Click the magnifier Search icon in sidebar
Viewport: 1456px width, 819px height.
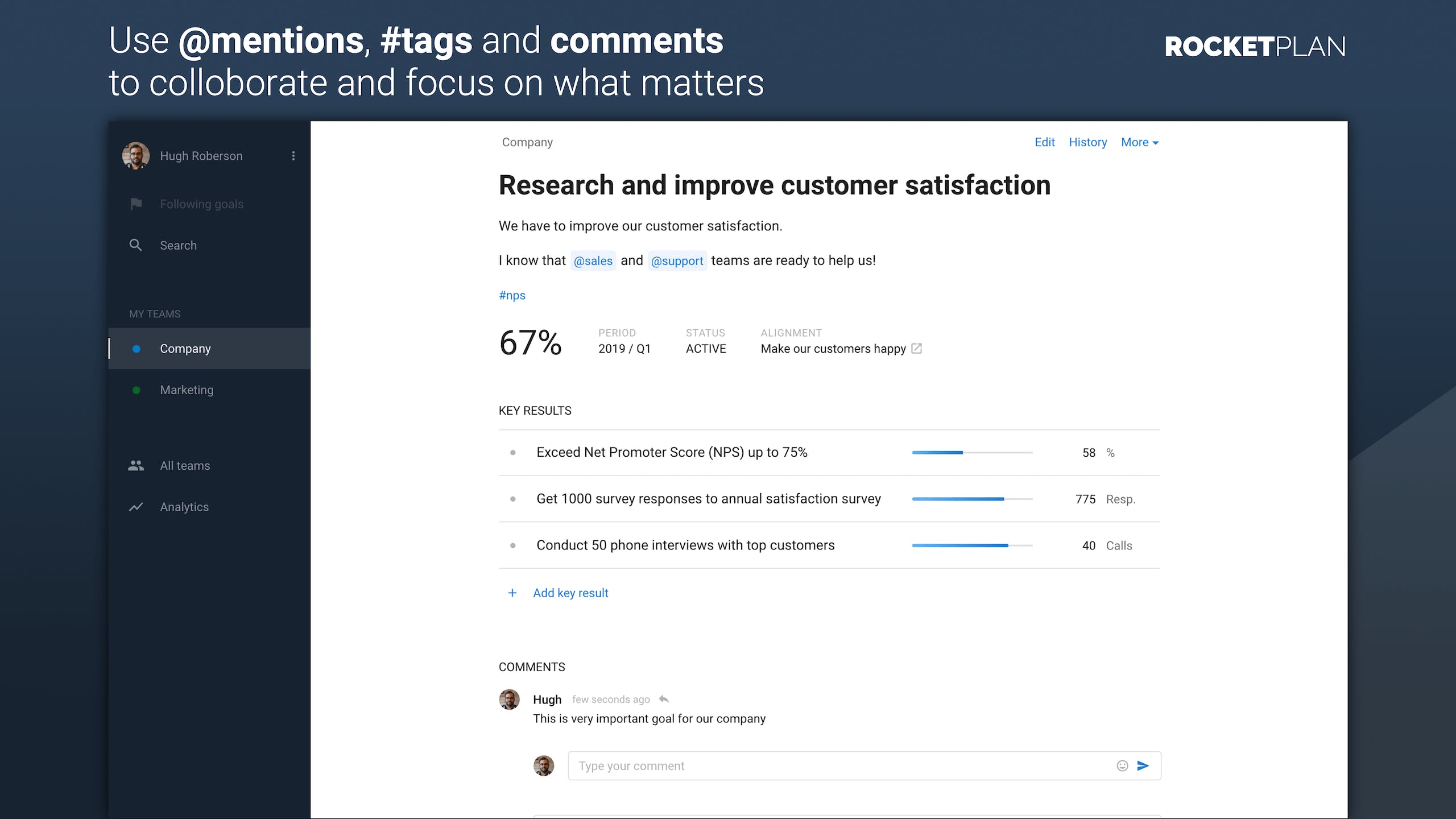[135, 245]
